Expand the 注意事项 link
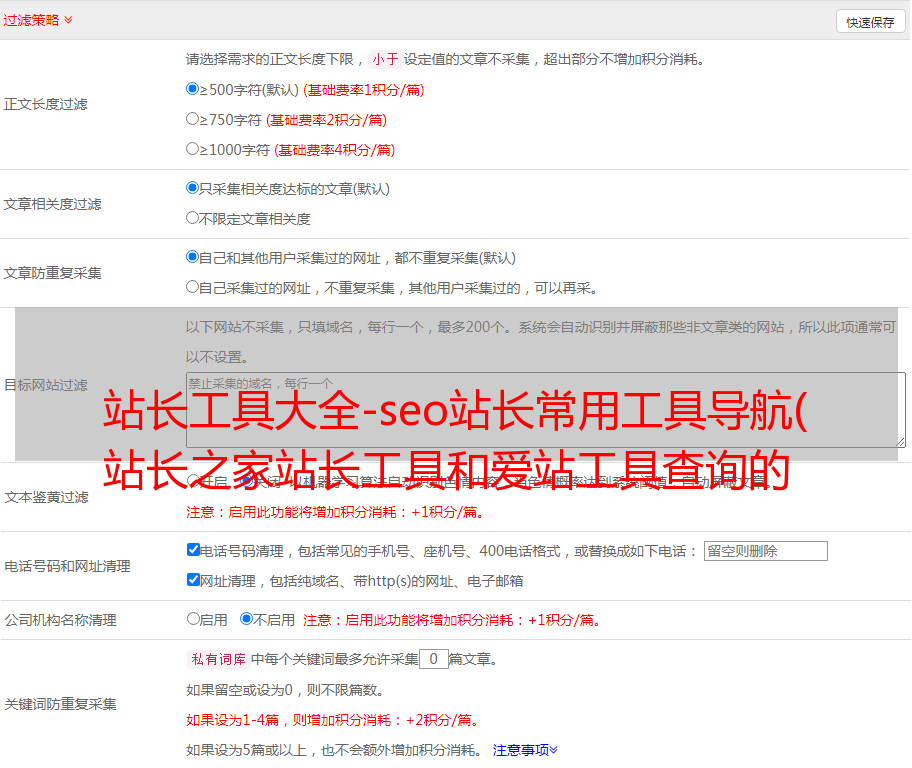912x768 pixels. [x=525, y=750]
